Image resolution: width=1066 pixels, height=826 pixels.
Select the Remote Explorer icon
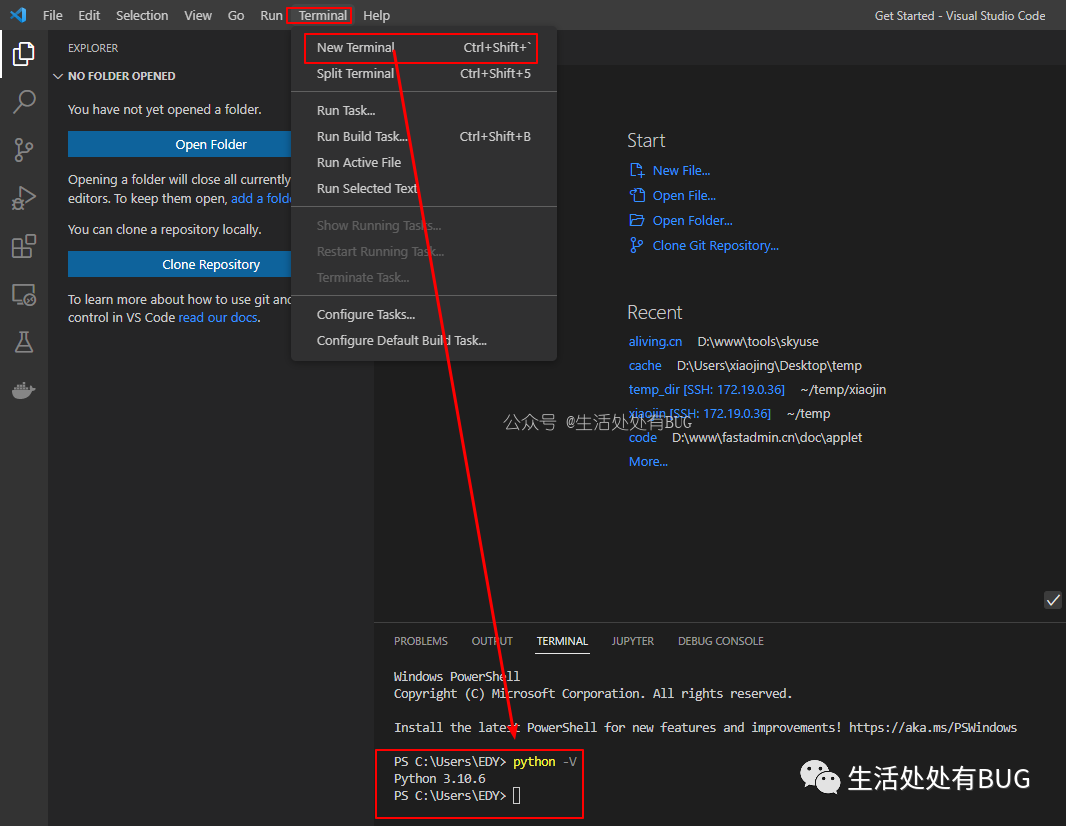[24, 294]
